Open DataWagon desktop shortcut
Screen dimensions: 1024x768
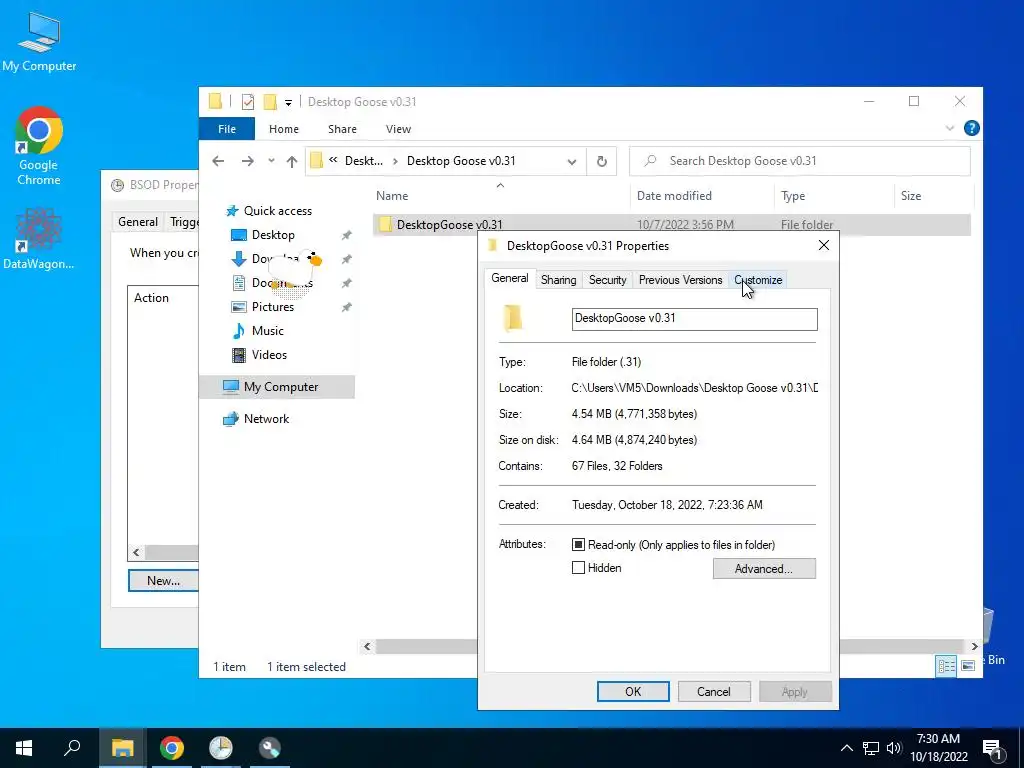[39, 238]
